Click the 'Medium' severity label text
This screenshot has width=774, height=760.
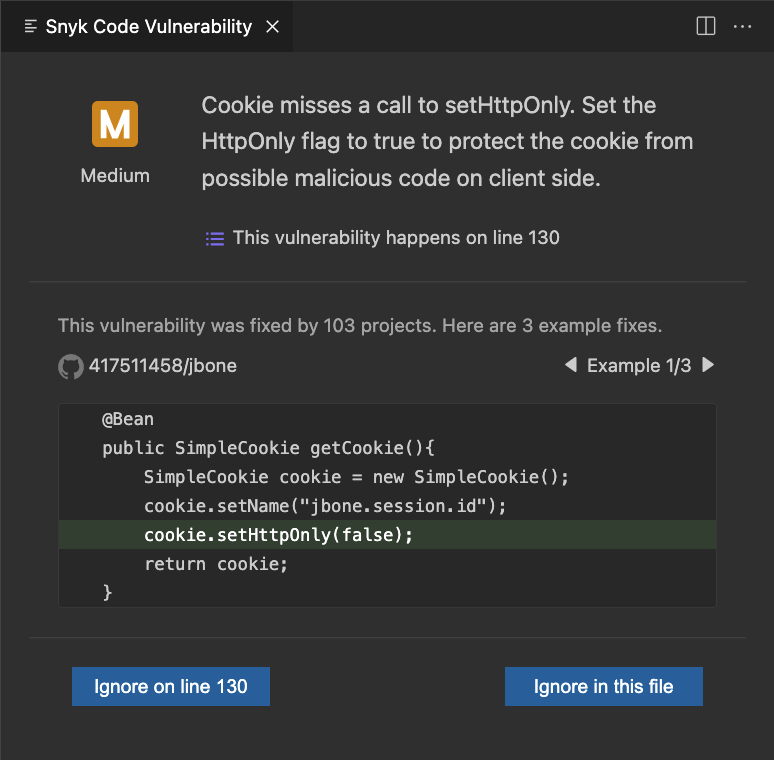click(115, 176)
